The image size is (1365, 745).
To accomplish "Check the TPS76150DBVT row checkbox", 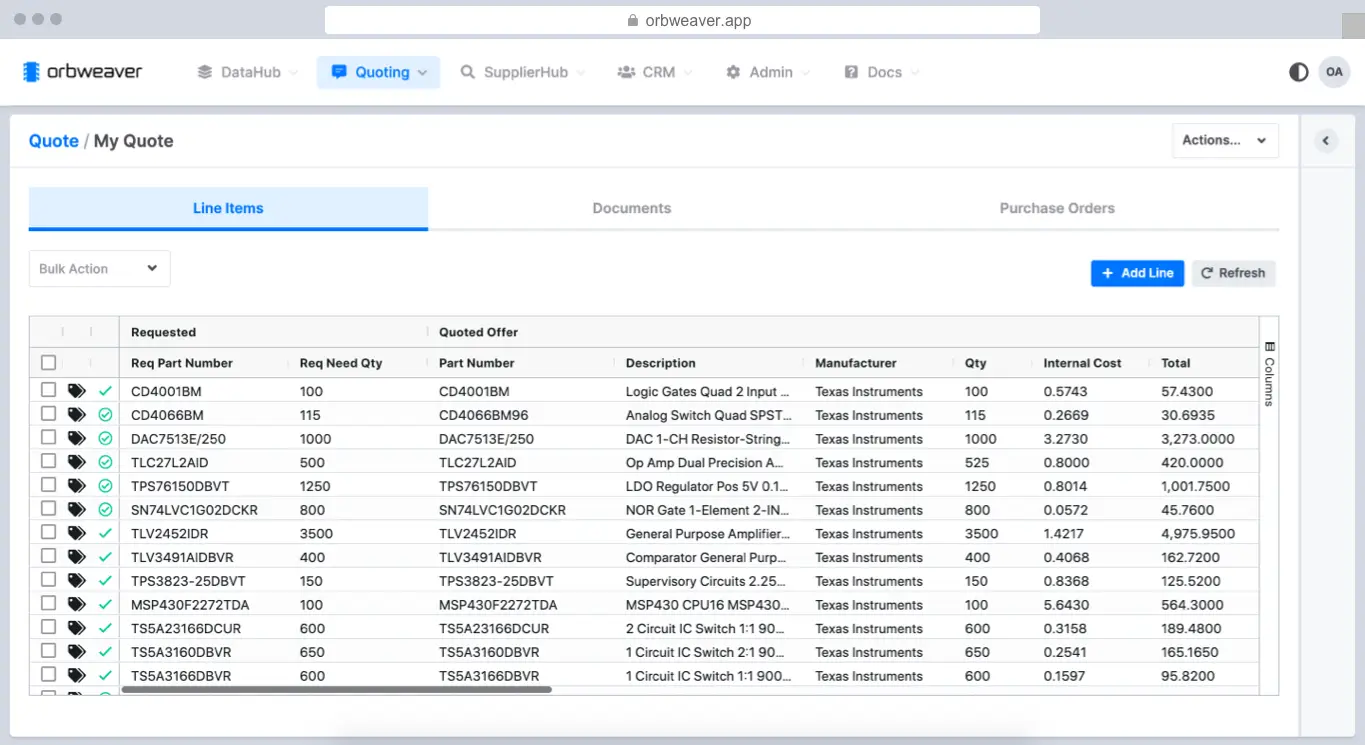I will [x=48, y=485].
